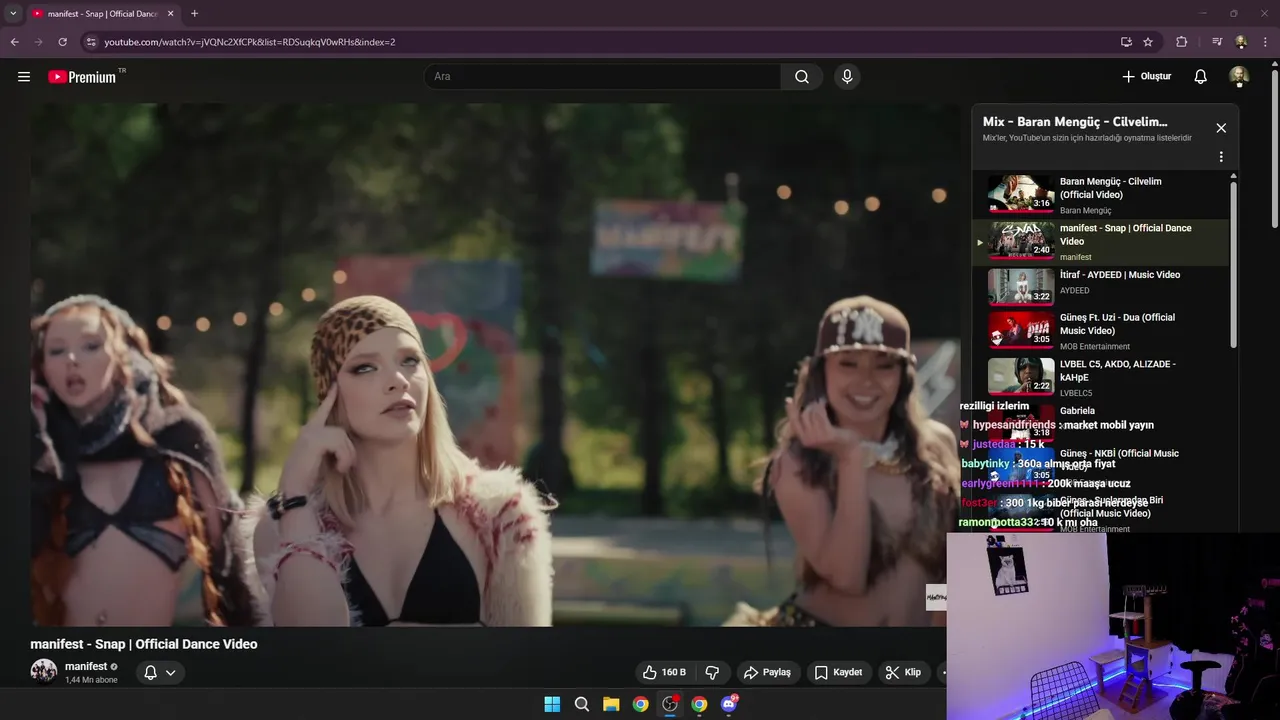Viewport: 1280px width, 720px height.
Task: Save video with Kaydet button
Action: coord(838,672)
